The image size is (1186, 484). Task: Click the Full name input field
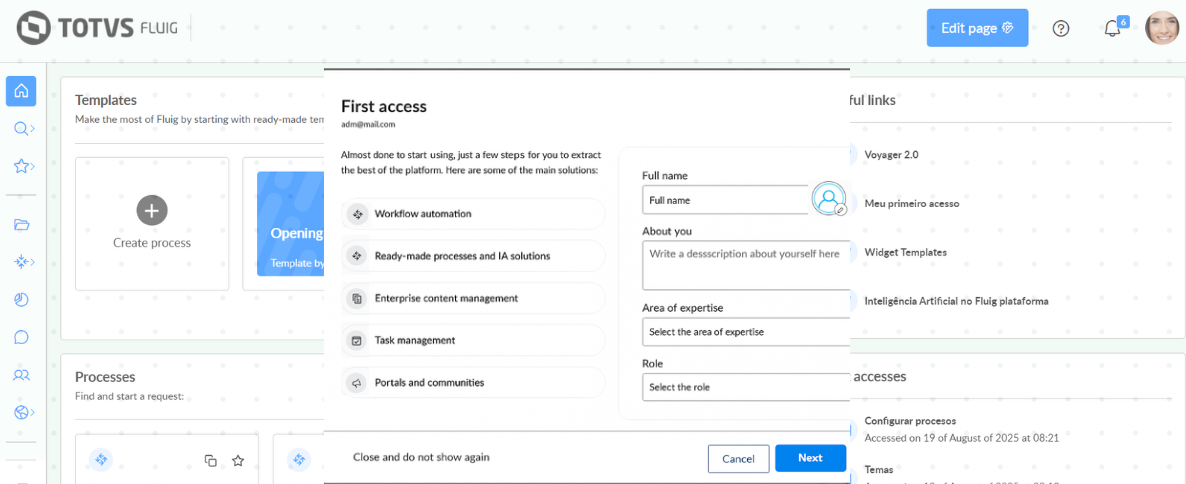[724, 200]
